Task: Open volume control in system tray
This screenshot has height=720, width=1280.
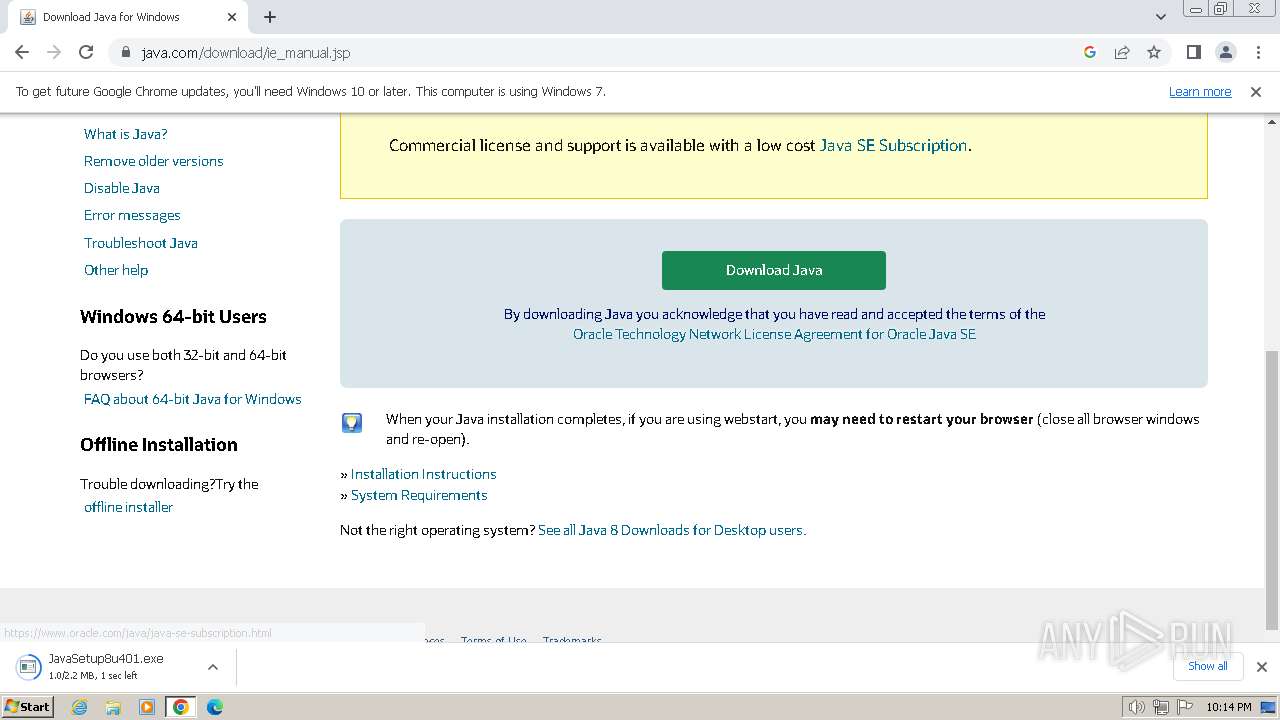Action: pyautogui.click(x=1136, y=707)
